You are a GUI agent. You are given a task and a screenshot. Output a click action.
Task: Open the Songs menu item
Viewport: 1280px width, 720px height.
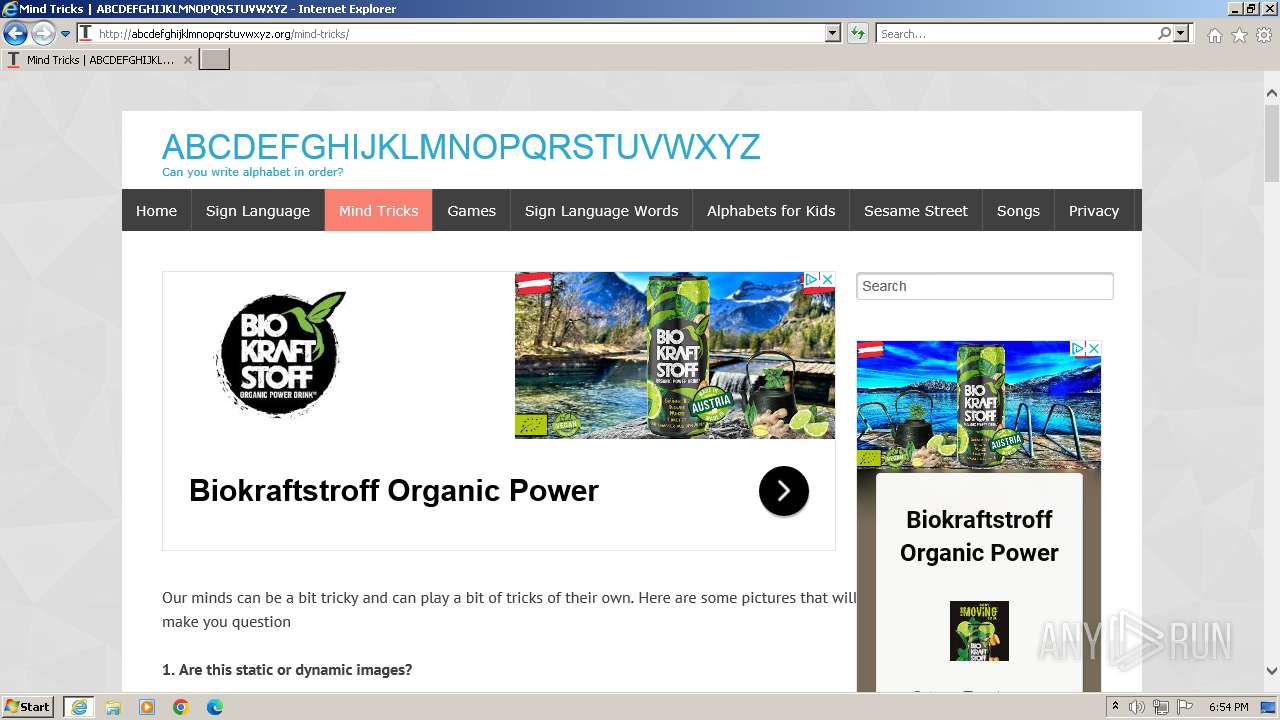point(1018,210)
